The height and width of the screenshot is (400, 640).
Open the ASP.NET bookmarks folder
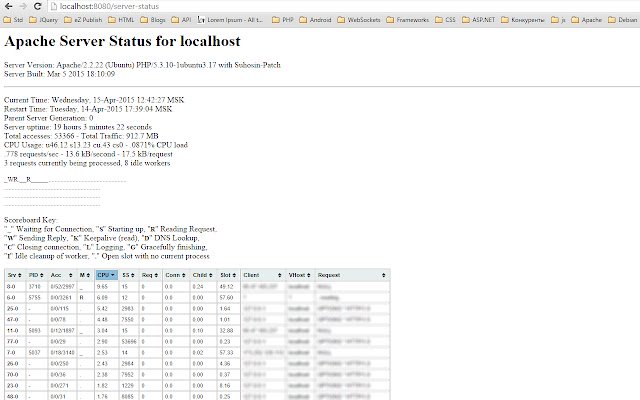pyautogui.click(x=478, y=20)
